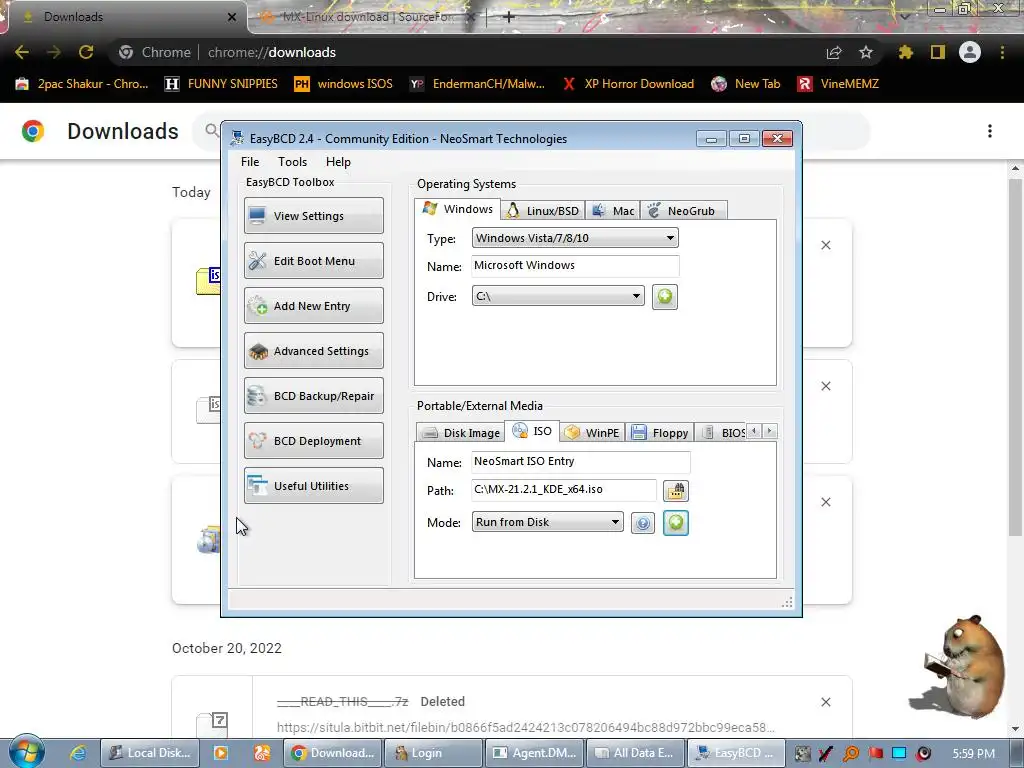Open the situla.bitbit.net download link

[x=526, y=728]
